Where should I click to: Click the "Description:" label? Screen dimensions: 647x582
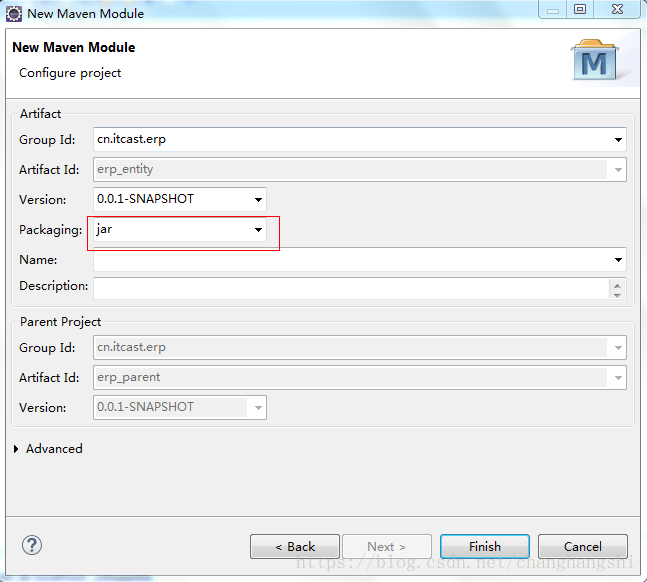pos(54,286)
